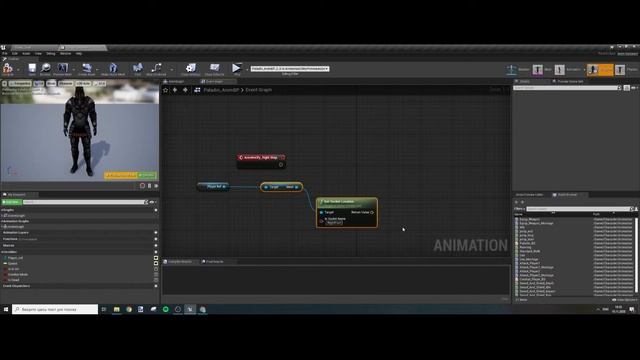Viewport: 640px width, 360px height.
Task: Click the Create Asset toolbar icon
Action: click(87, 68)
